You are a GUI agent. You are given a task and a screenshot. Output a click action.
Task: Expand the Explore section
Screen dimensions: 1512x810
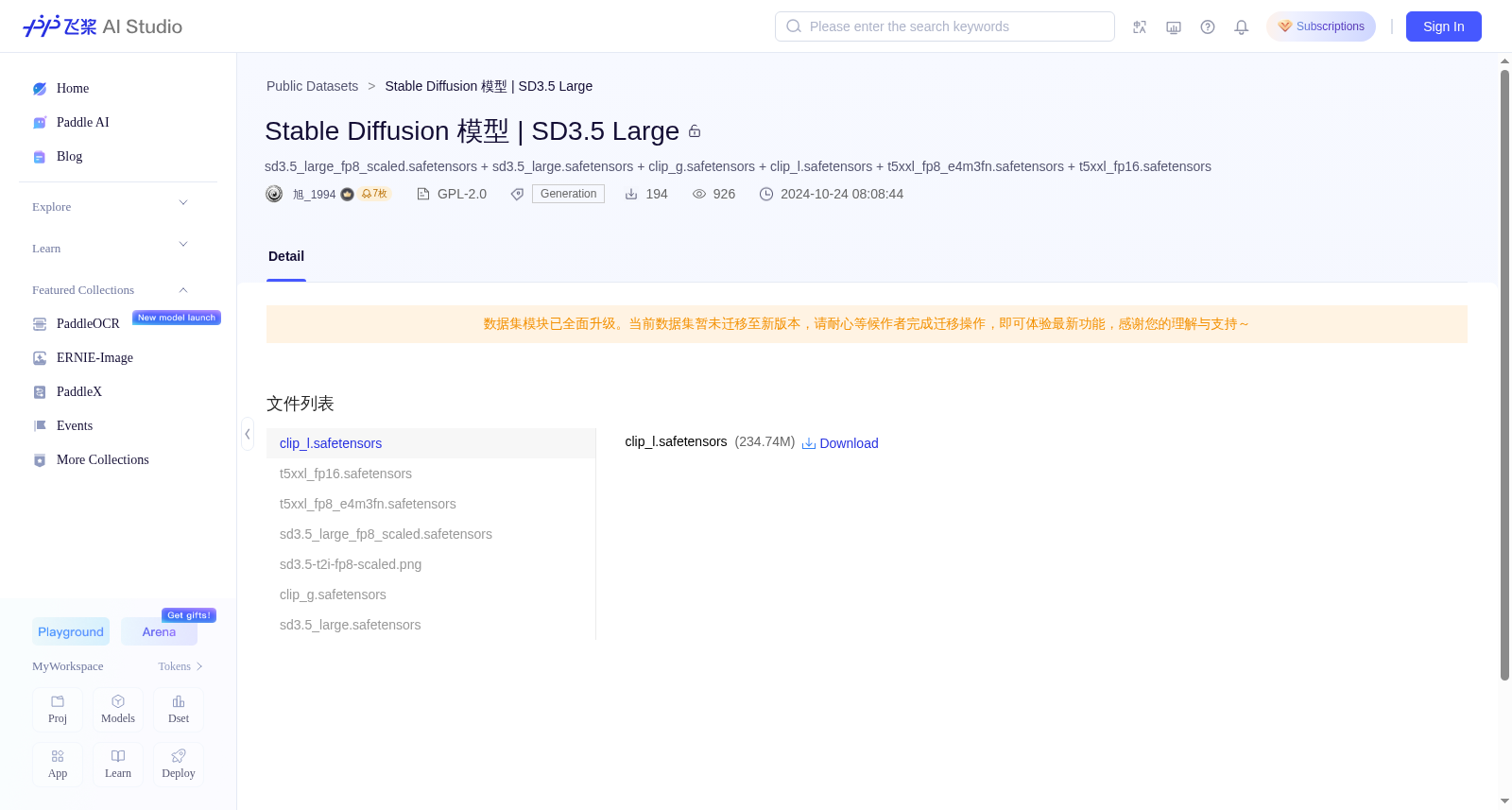(x=183, y=203)
